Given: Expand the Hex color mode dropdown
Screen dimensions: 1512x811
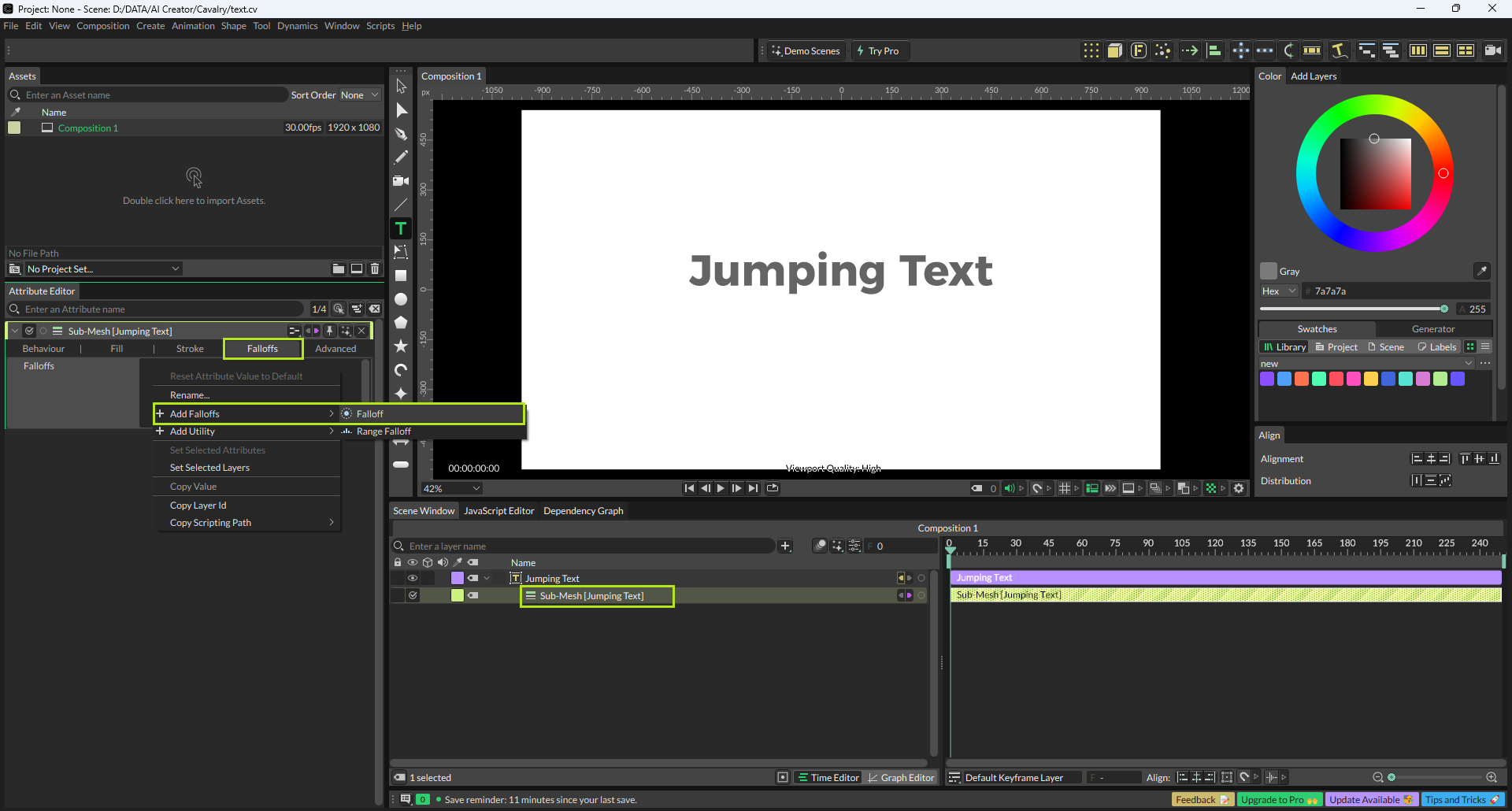Looking at the screenshot, I should (x=1278, y=291).
